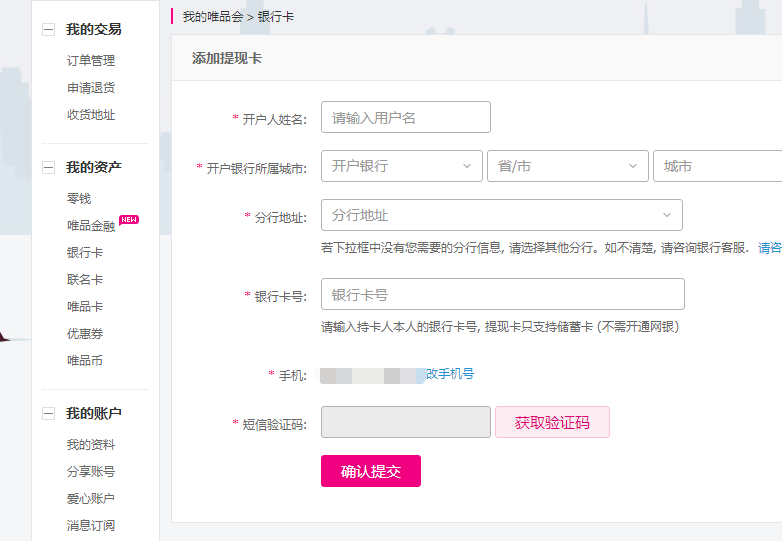Viewport: 782px width, 541px height.
Task: Open 优惠券 in sidebar
Action: pos(85,333)
